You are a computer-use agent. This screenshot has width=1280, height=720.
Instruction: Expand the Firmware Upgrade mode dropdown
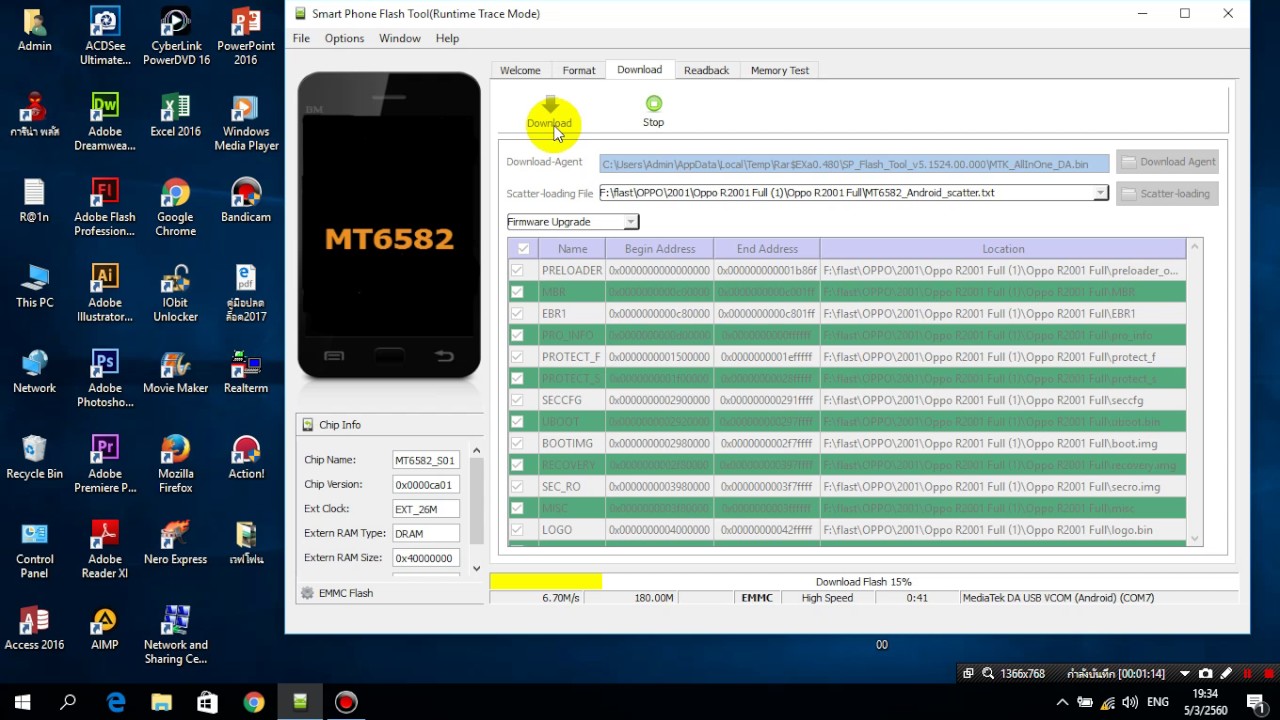tap(630, 222)
